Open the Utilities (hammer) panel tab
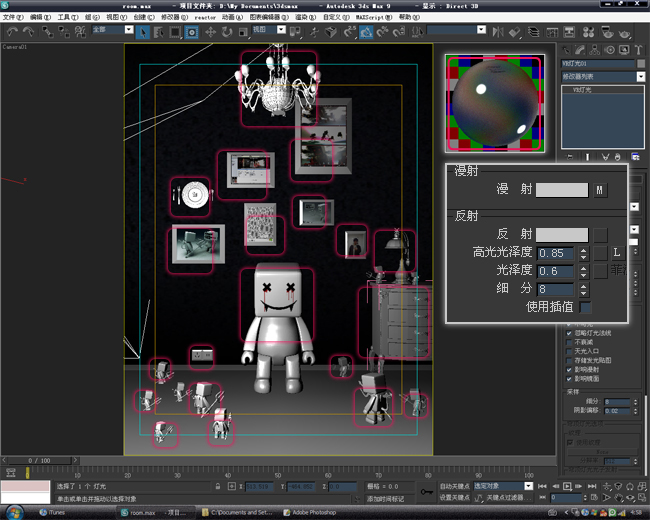Screen dimensions: 650x520 click(x=638, y=50)
